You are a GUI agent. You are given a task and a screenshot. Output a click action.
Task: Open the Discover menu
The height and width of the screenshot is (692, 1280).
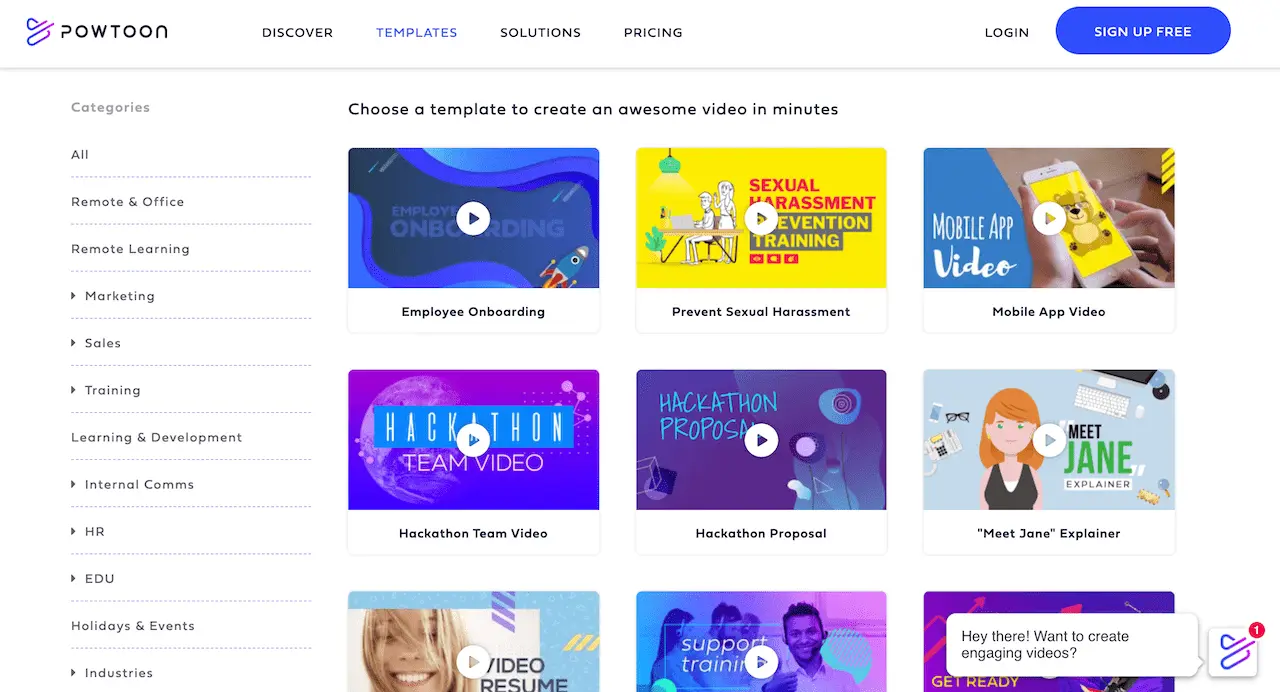(297, 33)
